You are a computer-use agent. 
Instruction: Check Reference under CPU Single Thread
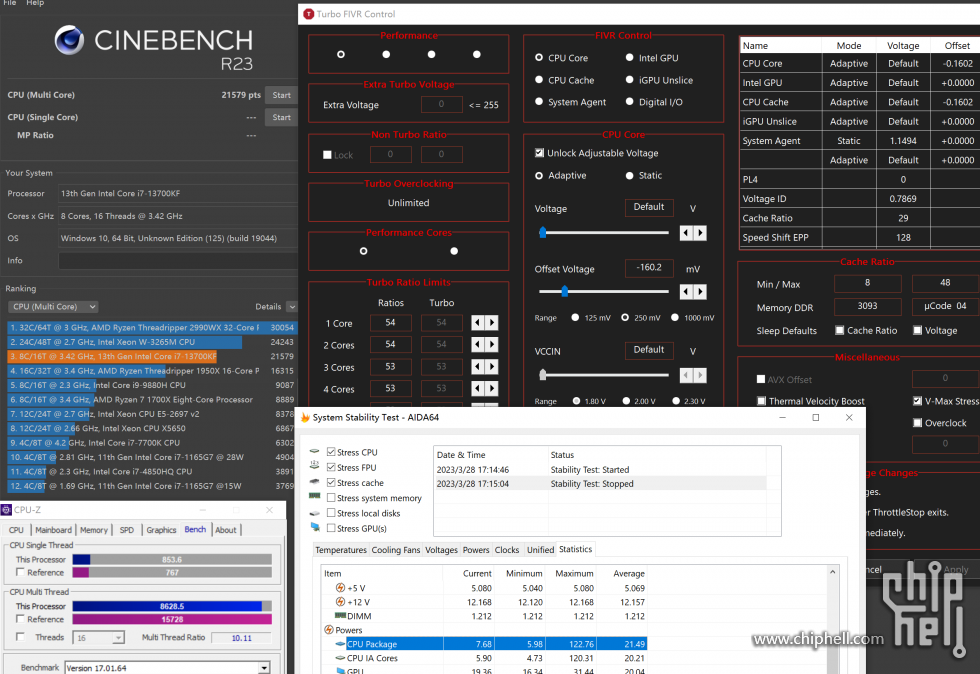21,572
